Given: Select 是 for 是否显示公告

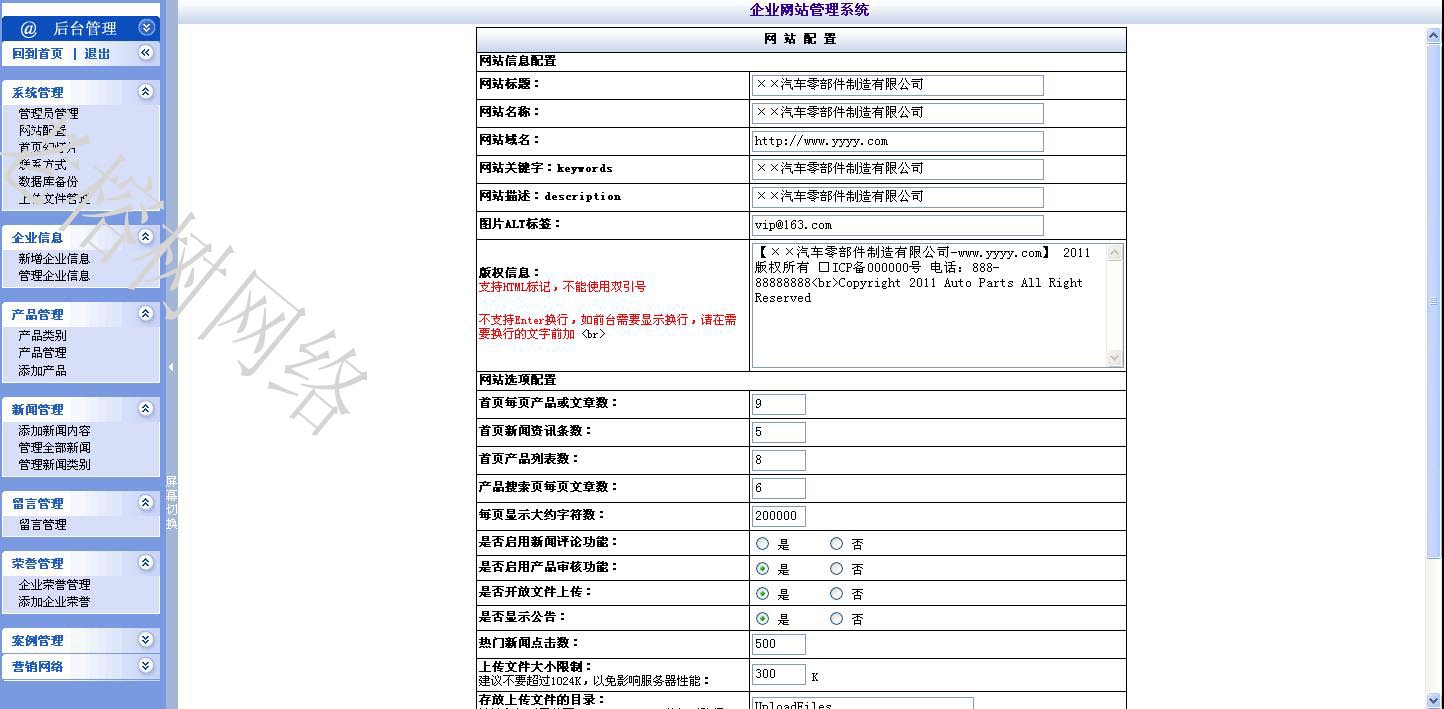Looking at the screenshot, I should click(763, 619).
